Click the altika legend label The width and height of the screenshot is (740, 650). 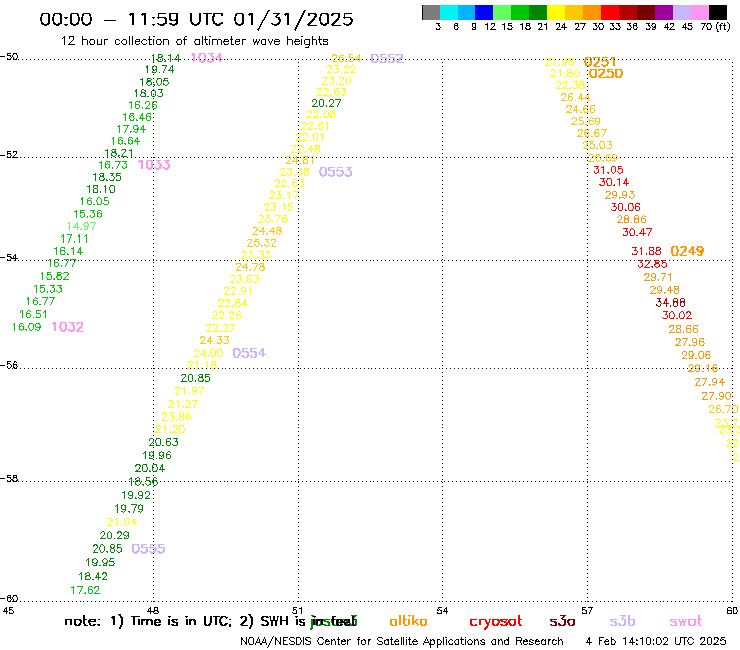(409, 621)
